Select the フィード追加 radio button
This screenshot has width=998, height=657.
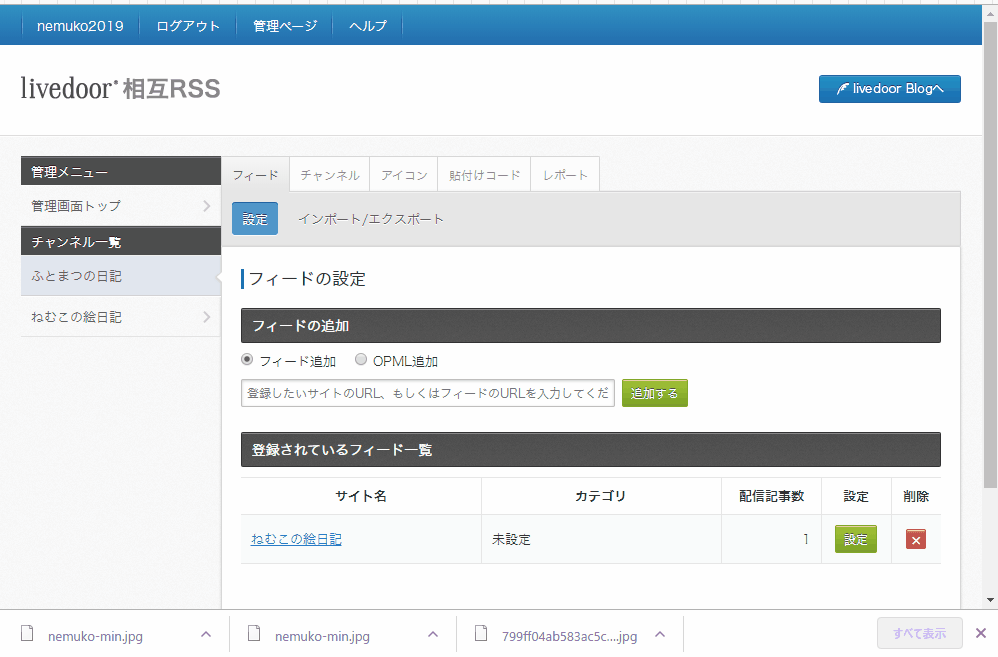pos(247,360)
